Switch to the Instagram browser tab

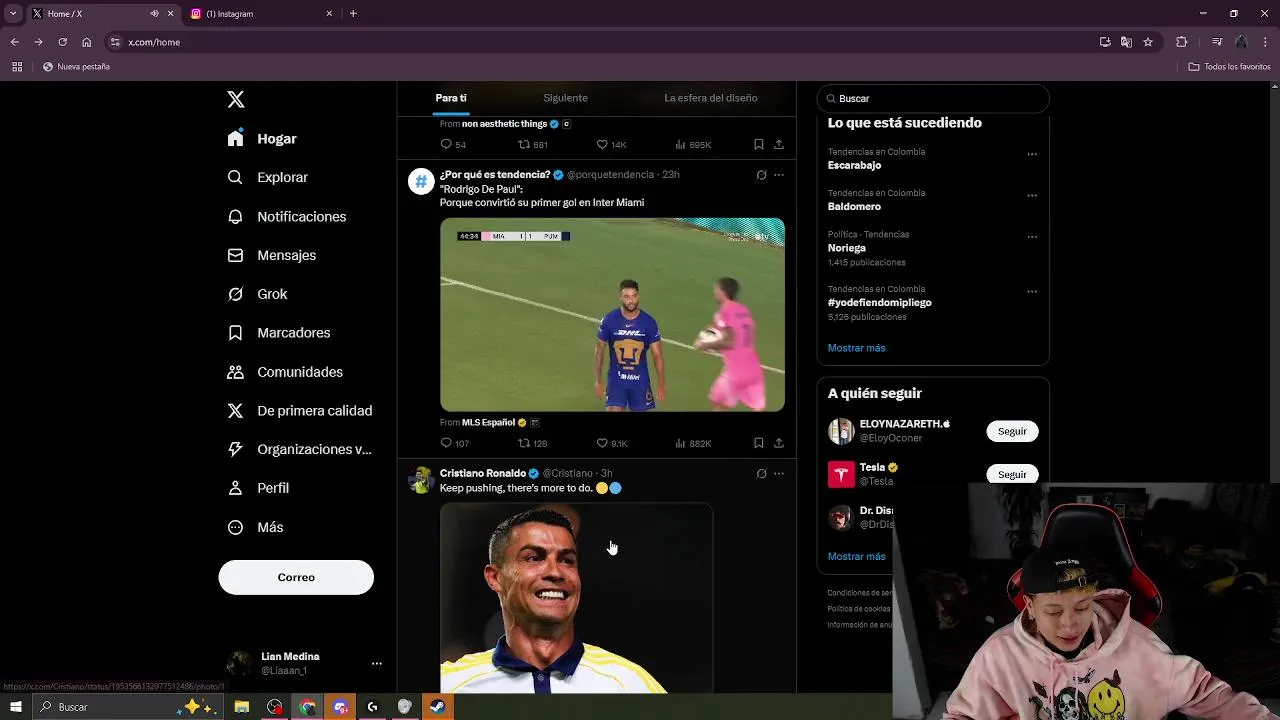pos(261,14)
